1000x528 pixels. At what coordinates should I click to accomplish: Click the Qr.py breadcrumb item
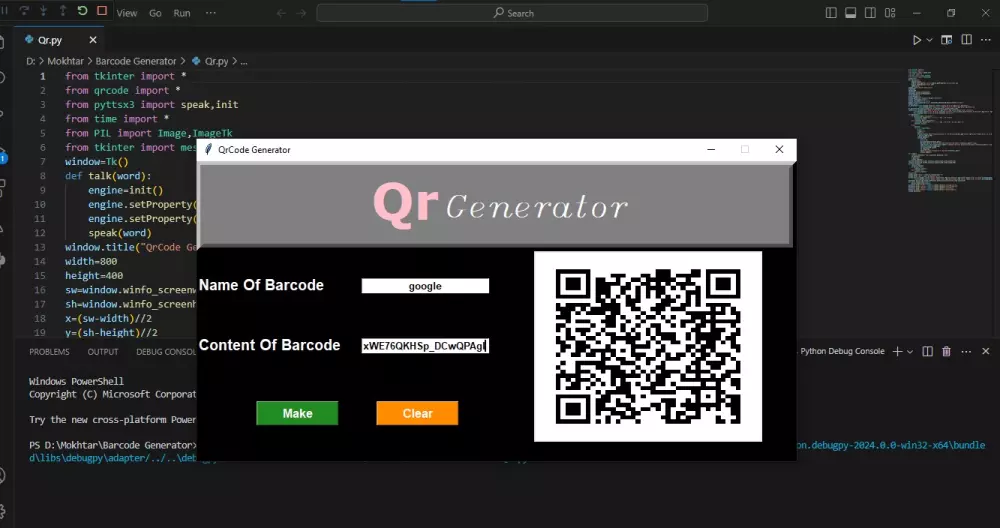[x=211, y=61]
